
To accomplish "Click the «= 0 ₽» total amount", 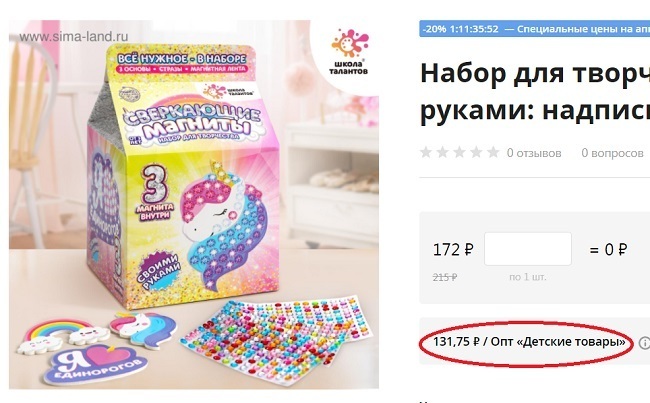I will 608,250.
